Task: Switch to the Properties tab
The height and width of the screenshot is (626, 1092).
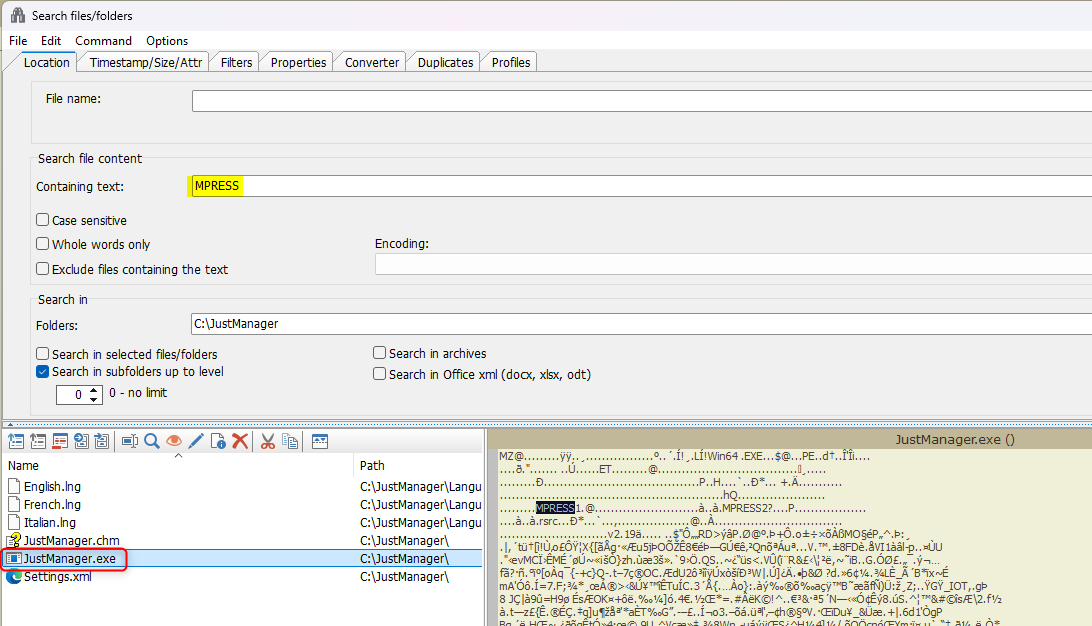Action: (298, 62)
